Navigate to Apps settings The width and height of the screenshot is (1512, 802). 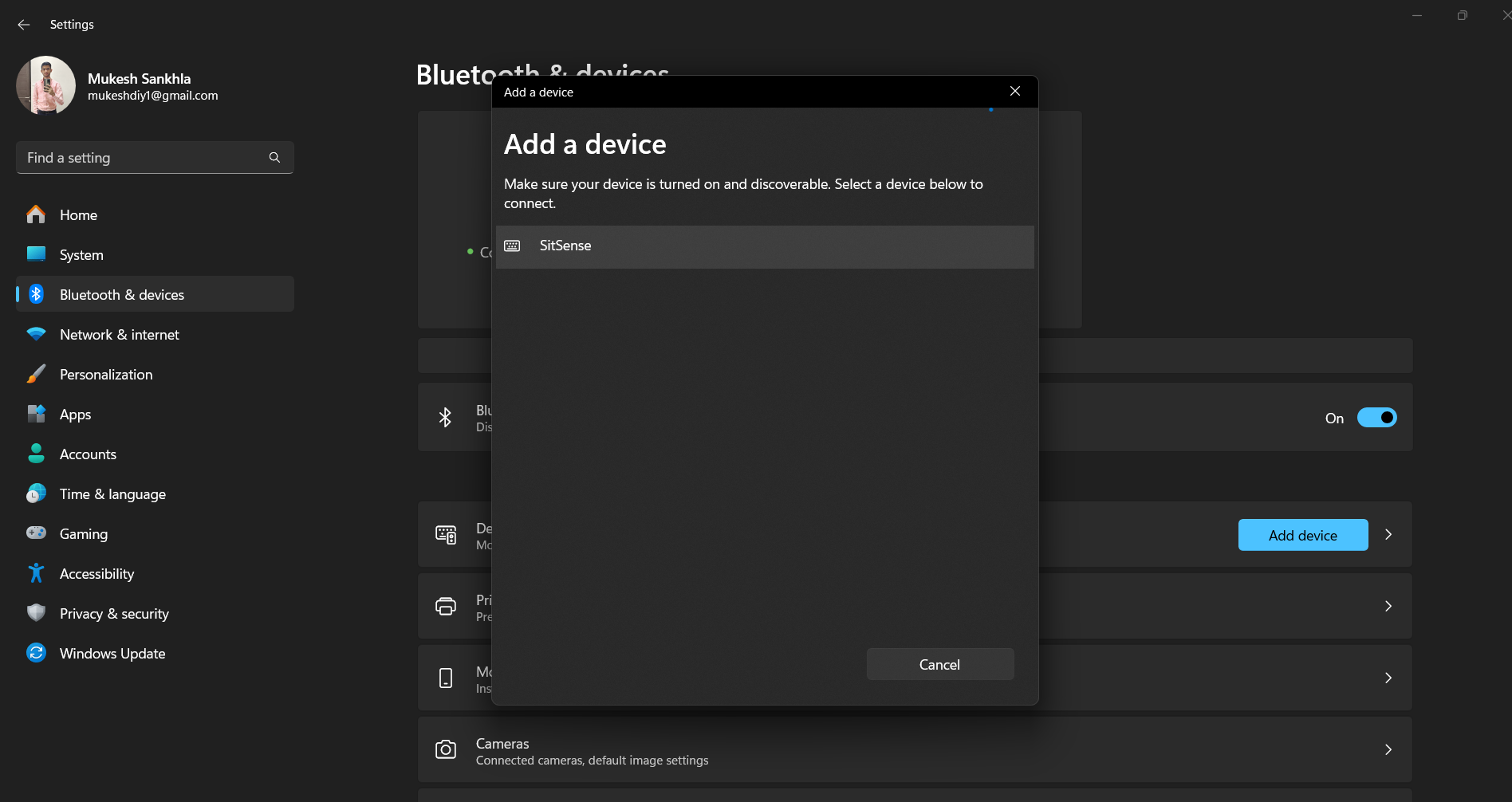pyautogui.click(x=155, y=414)
